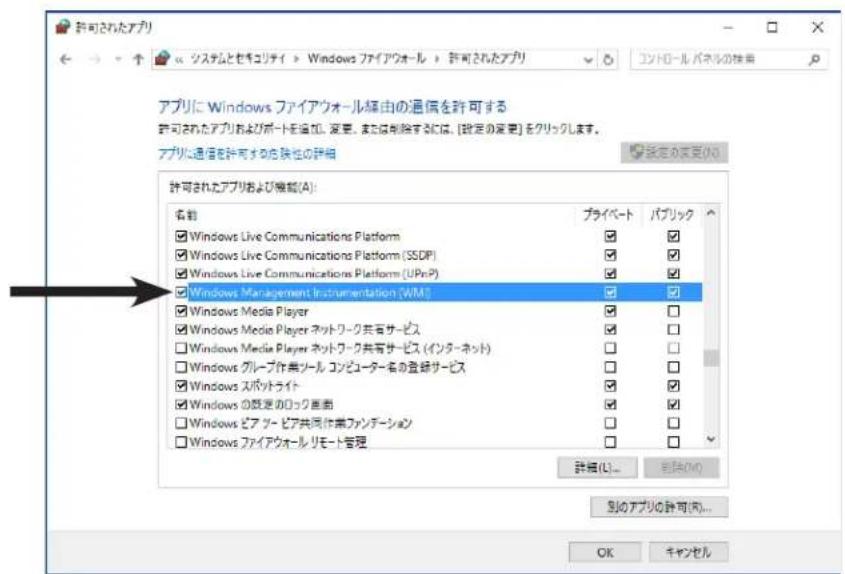The width and height of the screenshot is (845, 574).
Task: Minimize the 許可されたアプリ window
Action: tap(728, 27)
